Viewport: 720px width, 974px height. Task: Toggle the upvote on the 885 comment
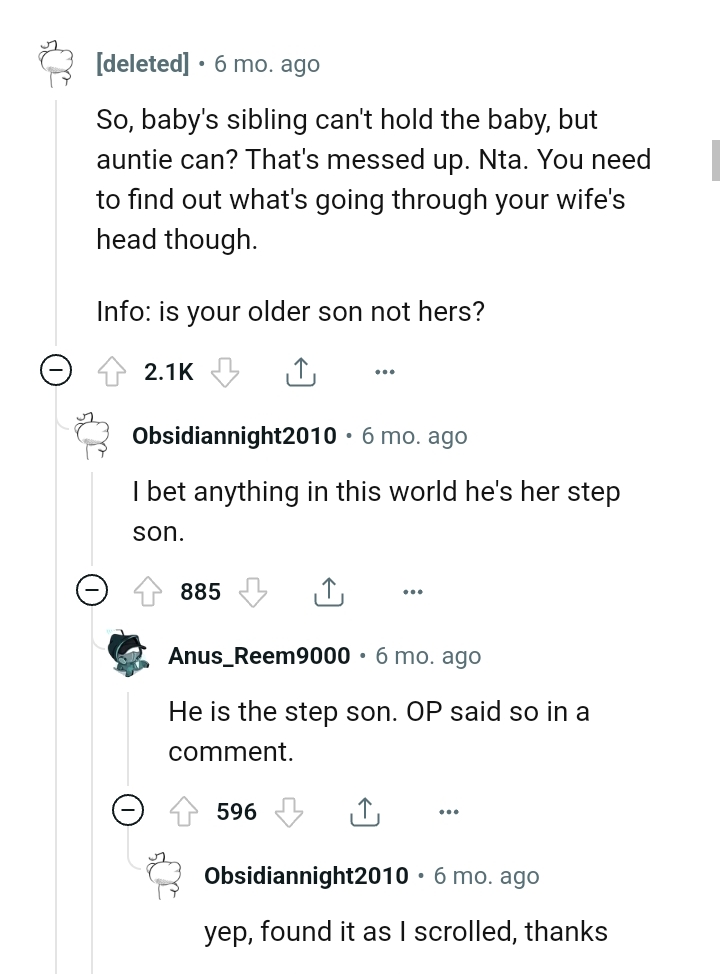pyautogui.click(x=149, y=590)
